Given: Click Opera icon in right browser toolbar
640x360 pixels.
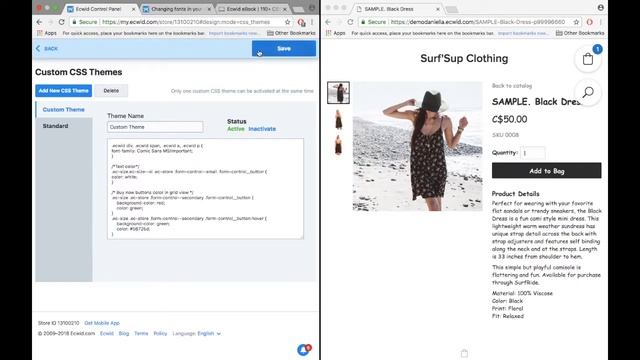Looking at the screenshot, I should pyautogui.click(x=589, y=22).
